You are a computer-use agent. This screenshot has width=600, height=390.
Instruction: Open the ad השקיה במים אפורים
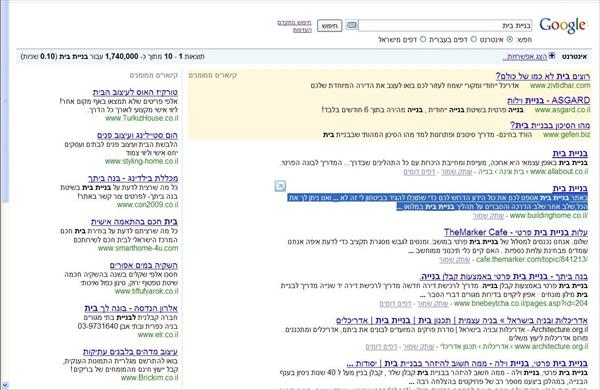(x=144, y=265)
